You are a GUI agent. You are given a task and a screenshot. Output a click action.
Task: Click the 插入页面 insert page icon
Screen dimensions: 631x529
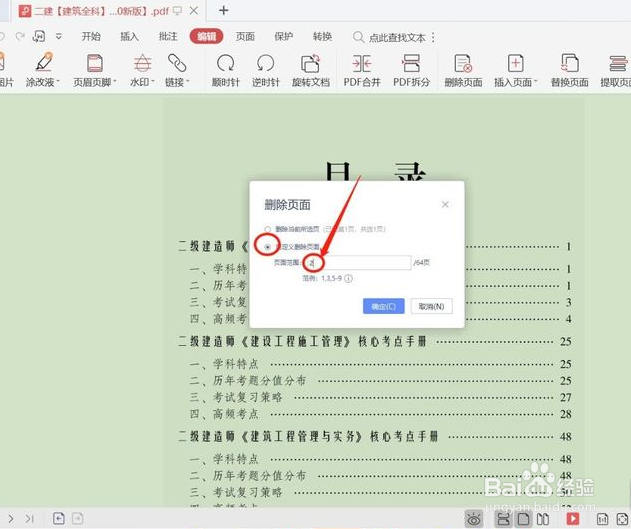point(515,63)
